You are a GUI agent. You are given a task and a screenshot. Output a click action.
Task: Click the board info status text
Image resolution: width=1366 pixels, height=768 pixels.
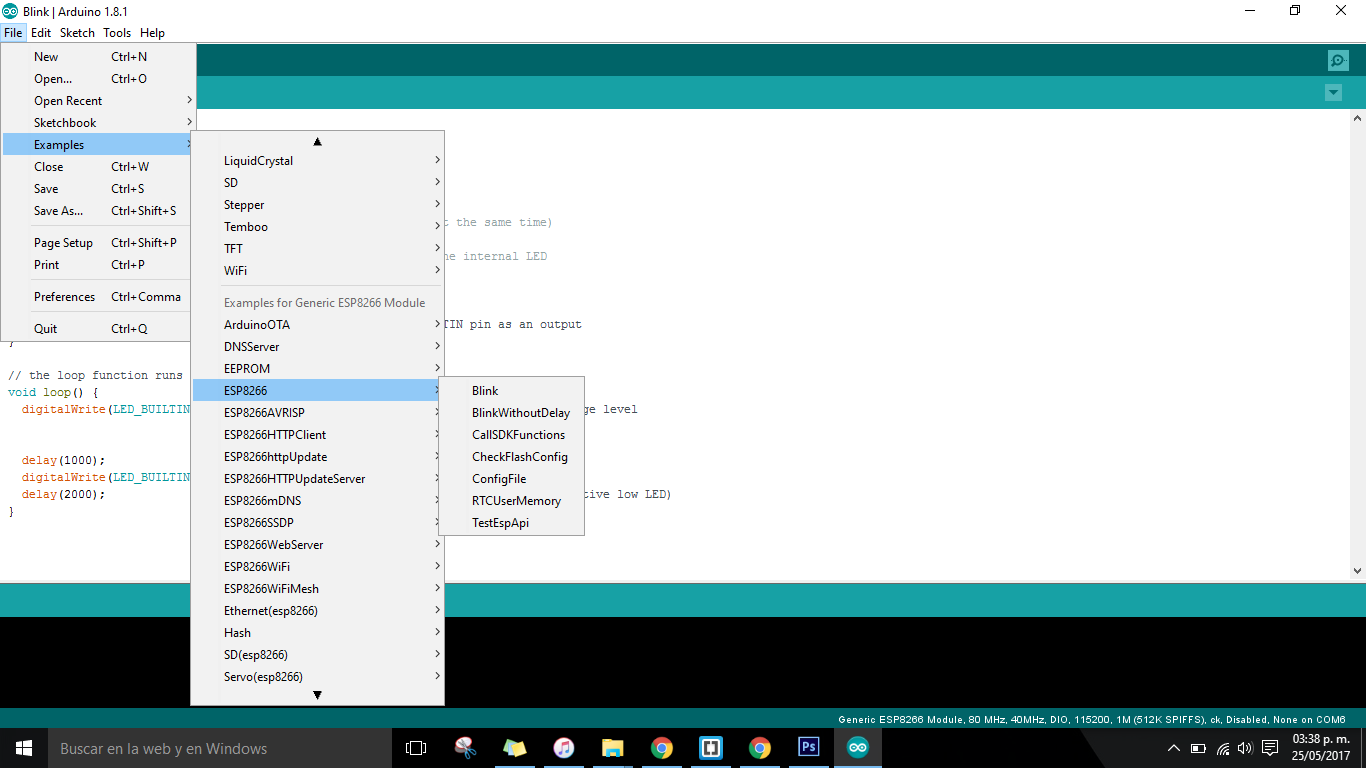(x=1091, y=719)
